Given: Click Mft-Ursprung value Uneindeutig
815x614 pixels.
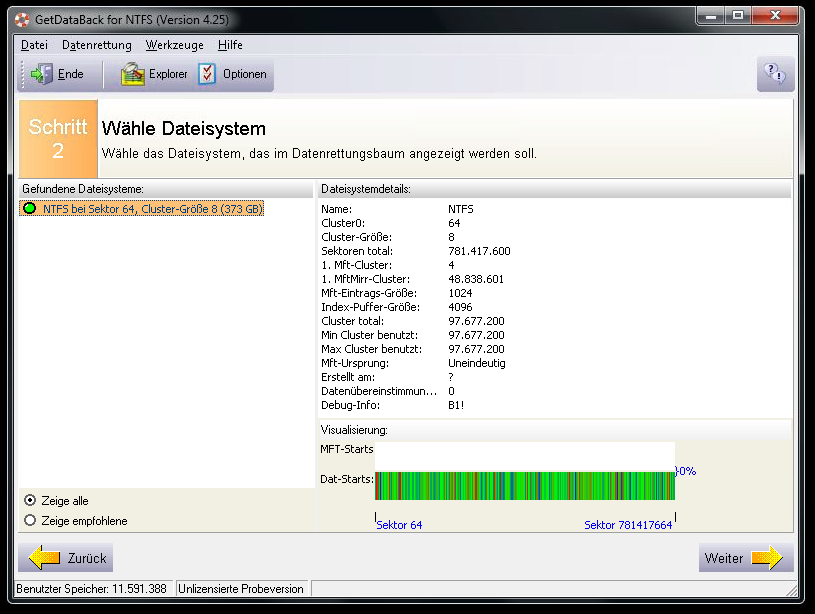Looking at the screenshot, I should [x=477, y=363].
